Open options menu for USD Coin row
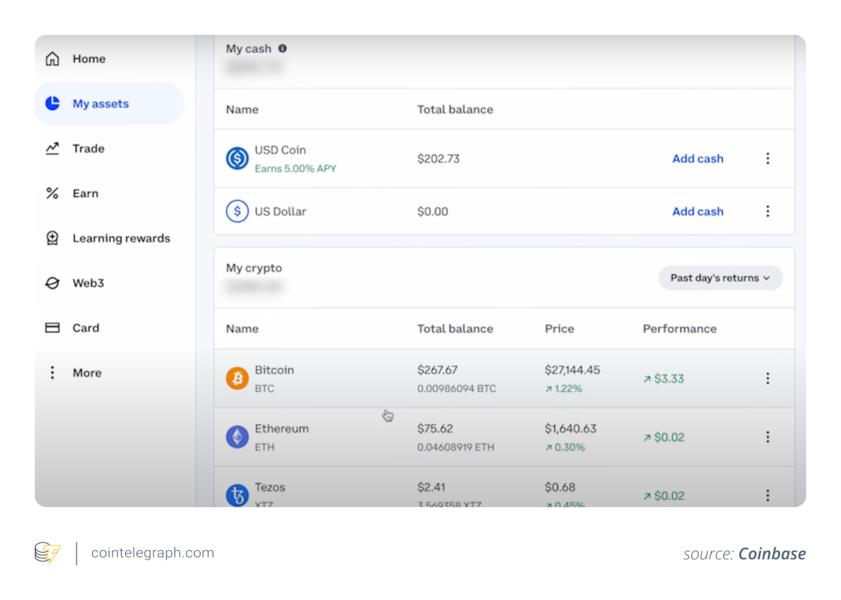Screen dimensions: 841x600 tap(768, 158)
